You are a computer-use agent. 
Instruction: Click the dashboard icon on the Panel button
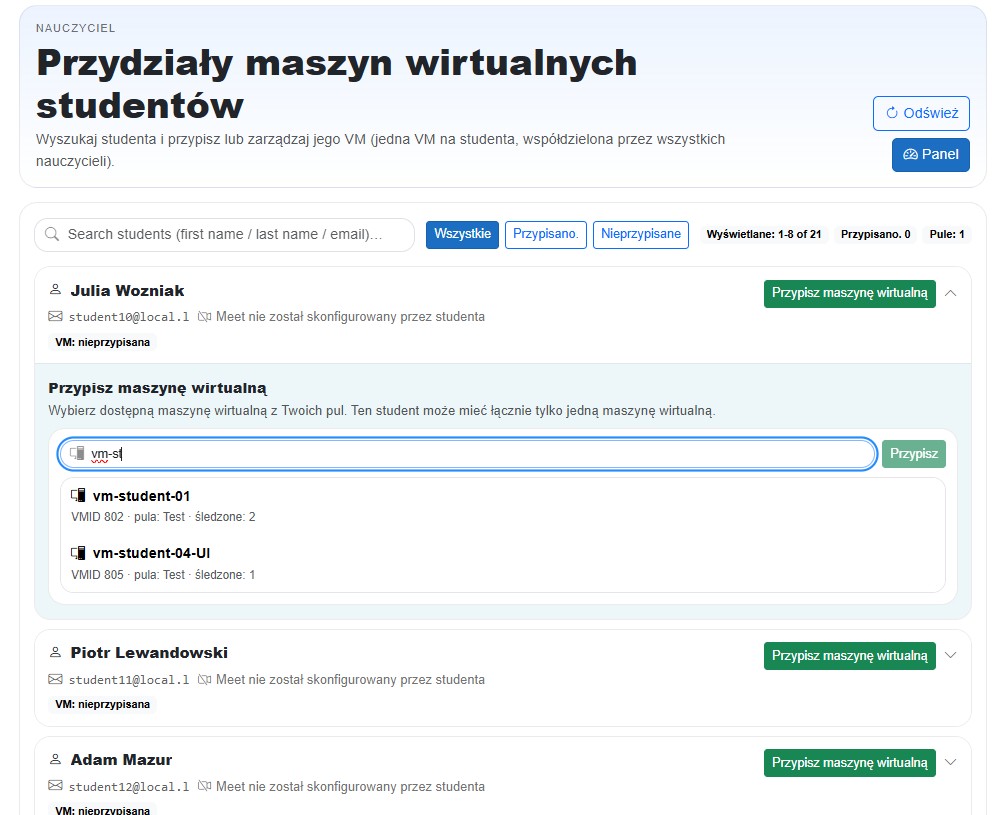coord(911,155)
